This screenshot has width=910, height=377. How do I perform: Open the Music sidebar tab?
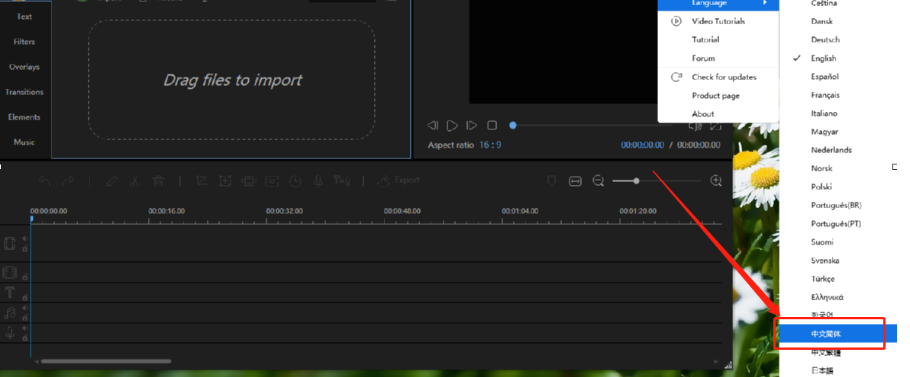24,142
